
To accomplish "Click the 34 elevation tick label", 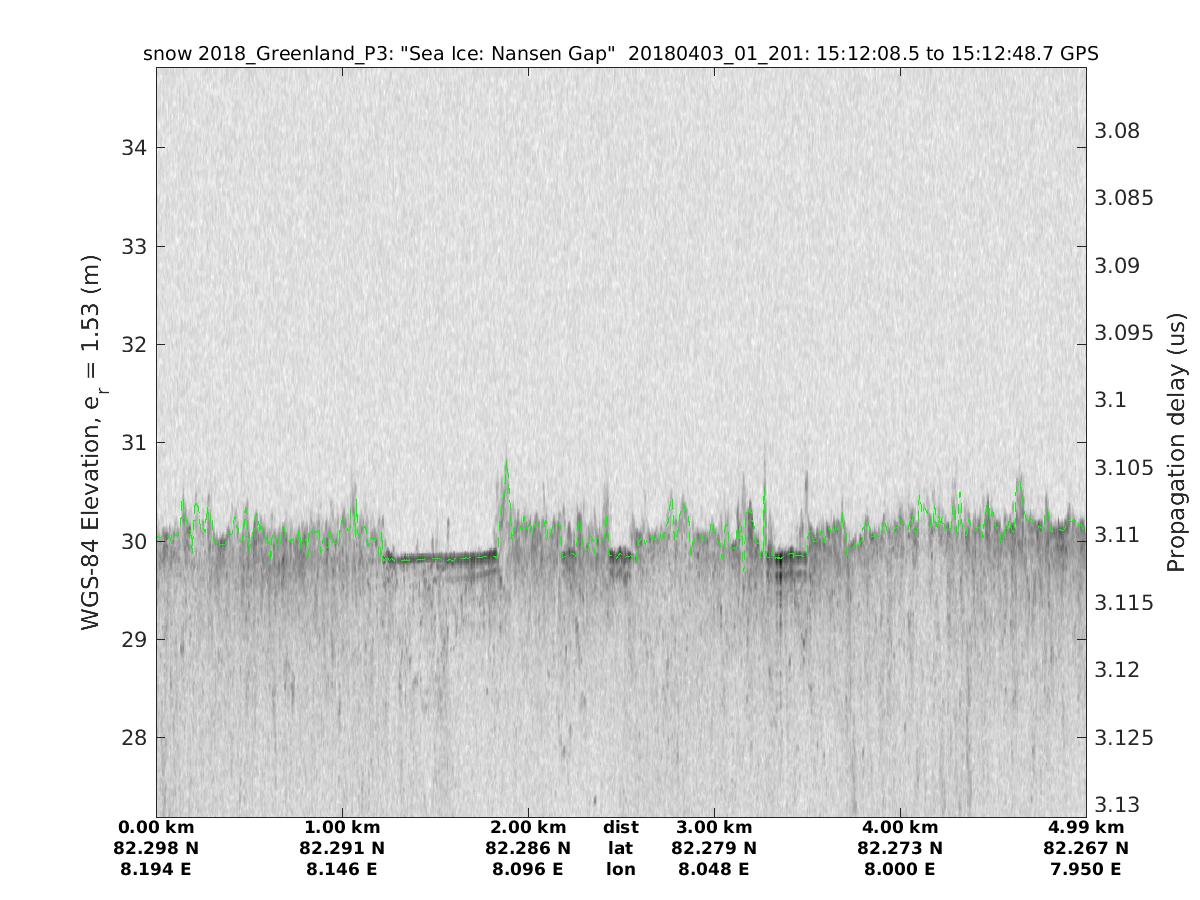I will (x=133, y=148).
